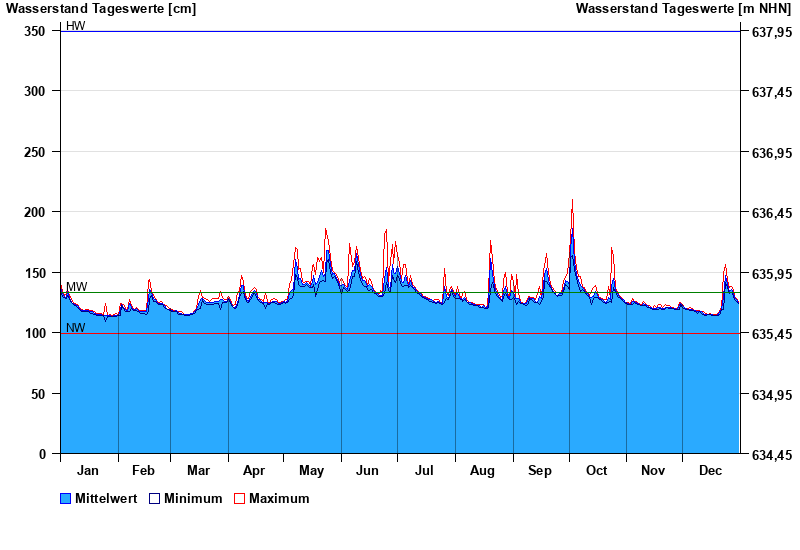
Task: Click the MW mean water line label
Action: pyautogui.click(x=77, y=287)
